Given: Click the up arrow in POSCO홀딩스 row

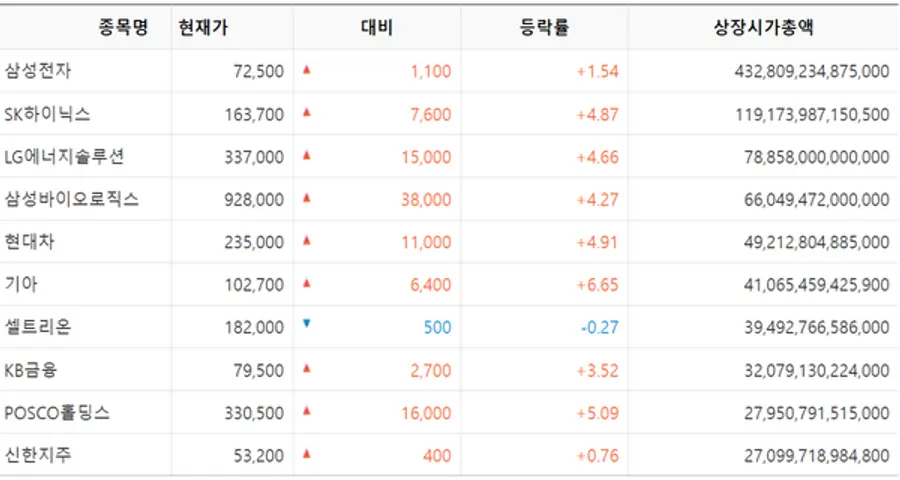Looking at the screenshot, I should 307,411.
